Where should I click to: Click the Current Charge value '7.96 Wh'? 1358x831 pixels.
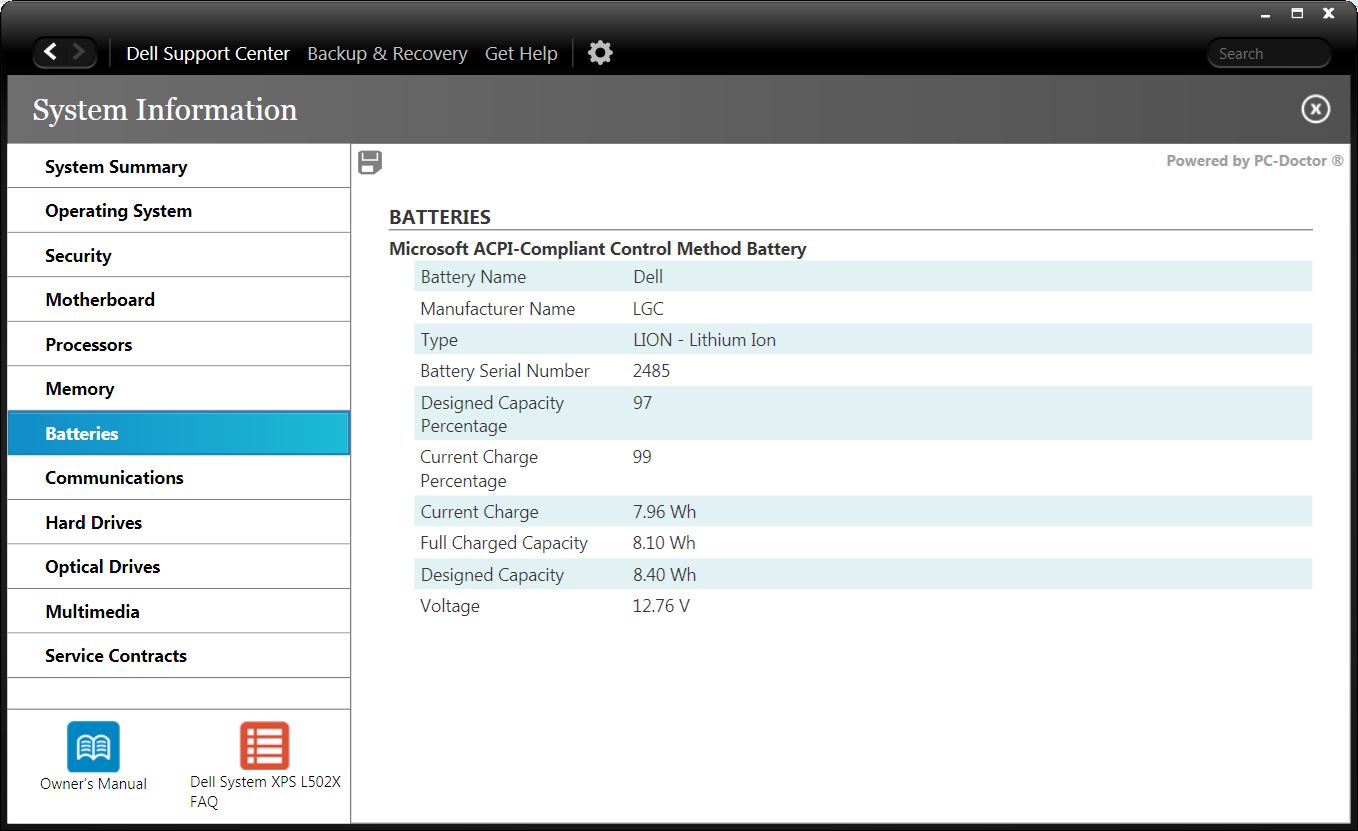click(664, 512)
